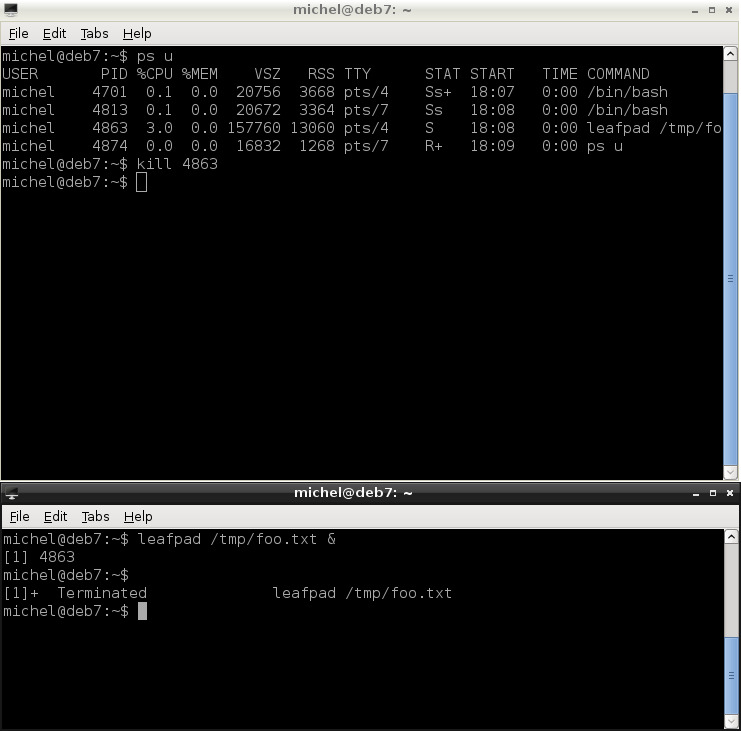Close the top terminal window
Viewport: 741px width, 731px height.
pos(729,10)
